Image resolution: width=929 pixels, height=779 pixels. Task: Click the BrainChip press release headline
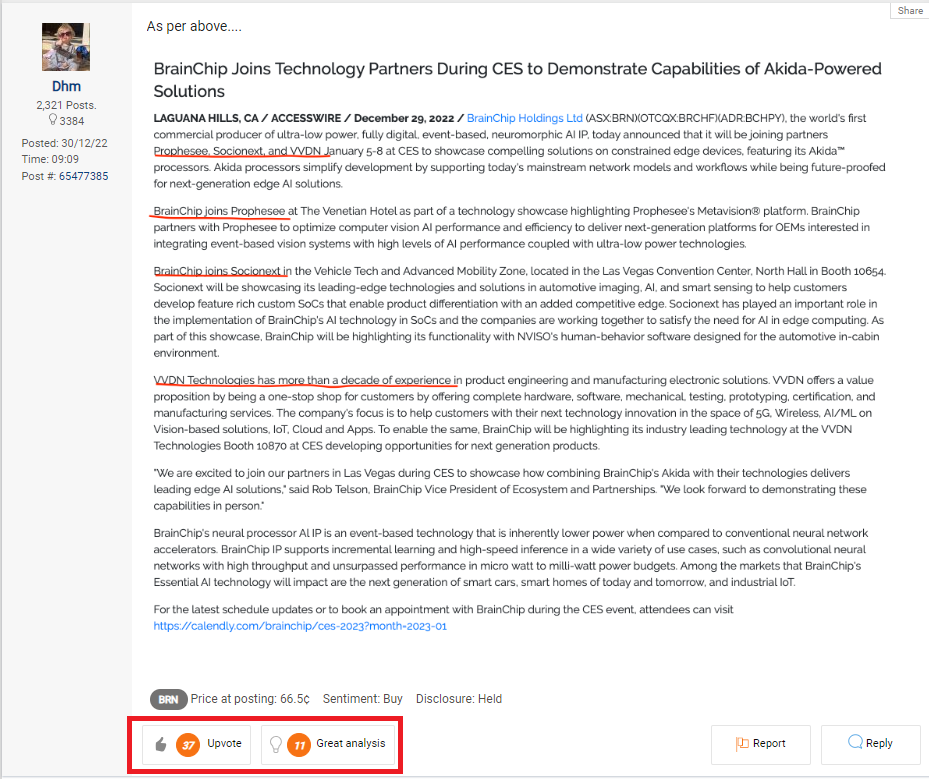click(517, 79)
